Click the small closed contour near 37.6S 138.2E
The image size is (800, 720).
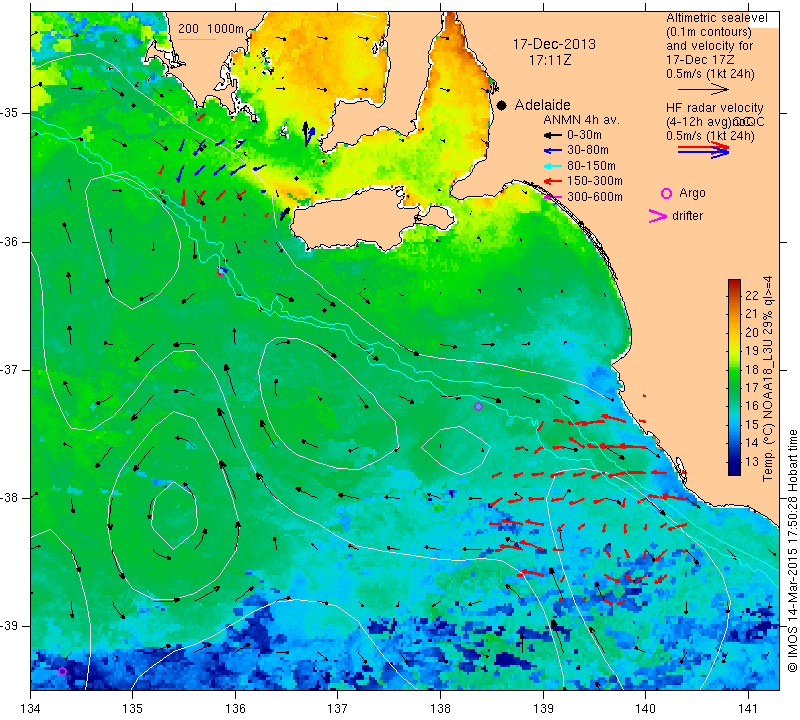[456, 450]
